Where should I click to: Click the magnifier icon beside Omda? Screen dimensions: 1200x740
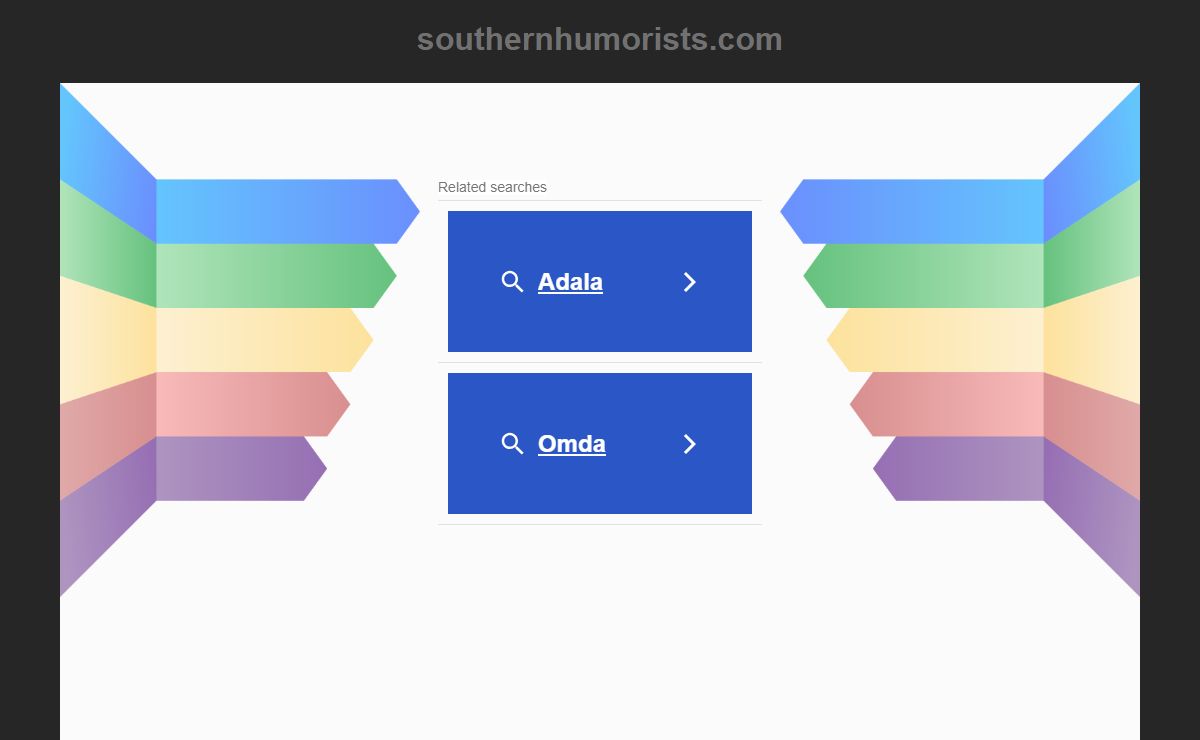(x=512, y=444)
